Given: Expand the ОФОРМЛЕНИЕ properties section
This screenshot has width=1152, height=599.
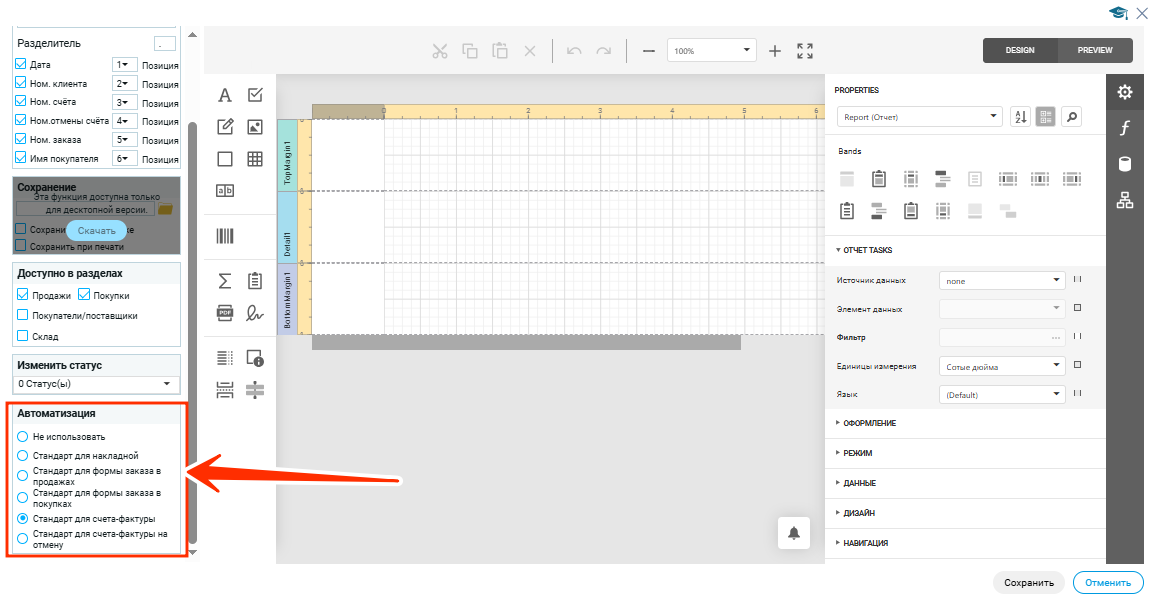Looking at the screenshot, I should click(x=869, y=423).
